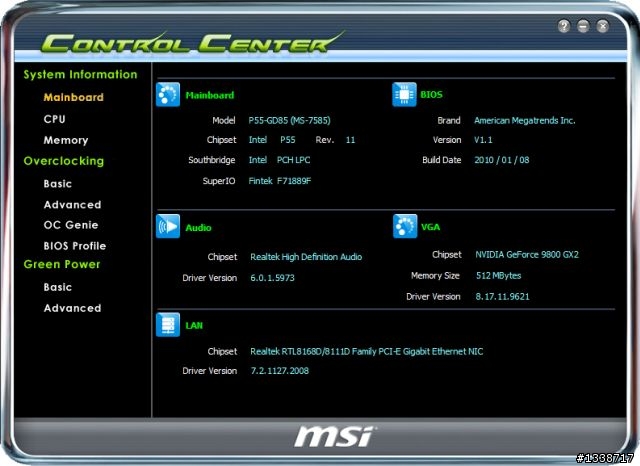
Task: Click the Green Power heading
Action: [62, 264]
